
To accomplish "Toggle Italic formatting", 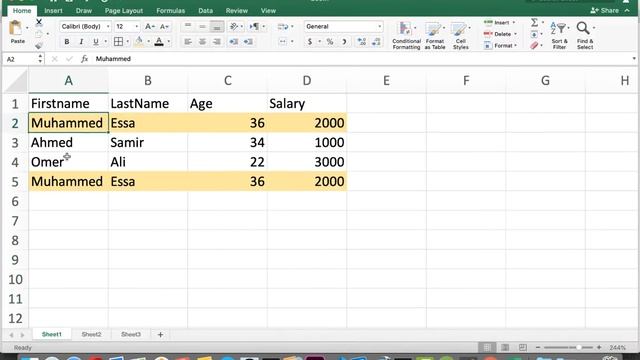I will tap(81, 42).
